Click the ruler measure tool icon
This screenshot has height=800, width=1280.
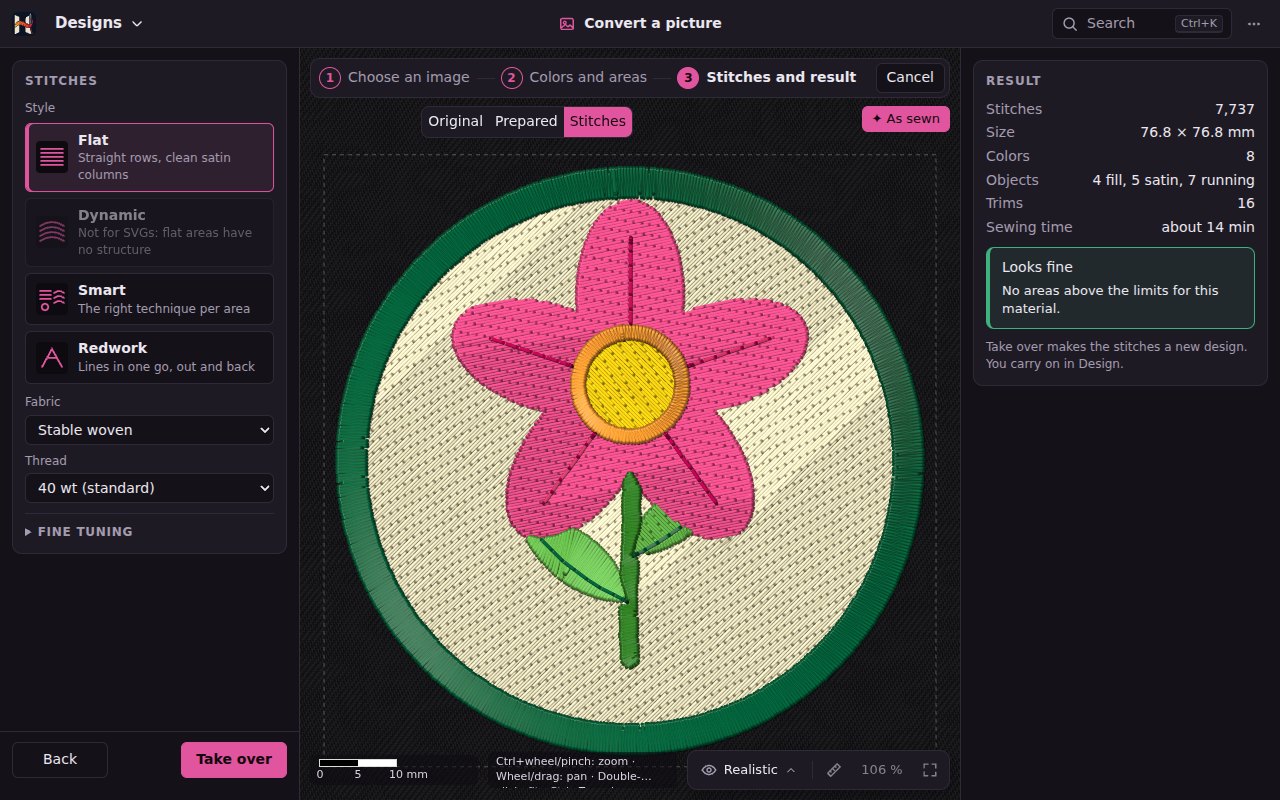coord(834,770)
